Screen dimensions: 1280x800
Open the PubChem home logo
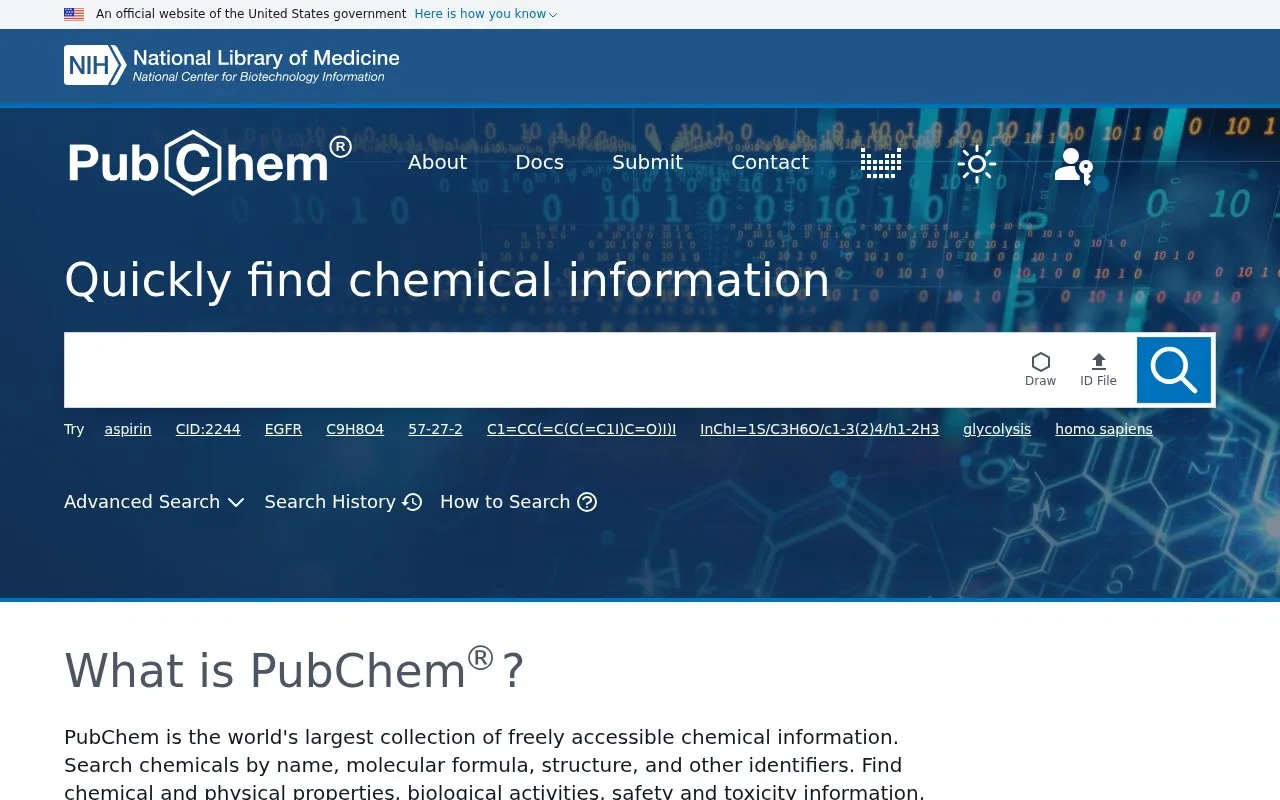[210, 163]
